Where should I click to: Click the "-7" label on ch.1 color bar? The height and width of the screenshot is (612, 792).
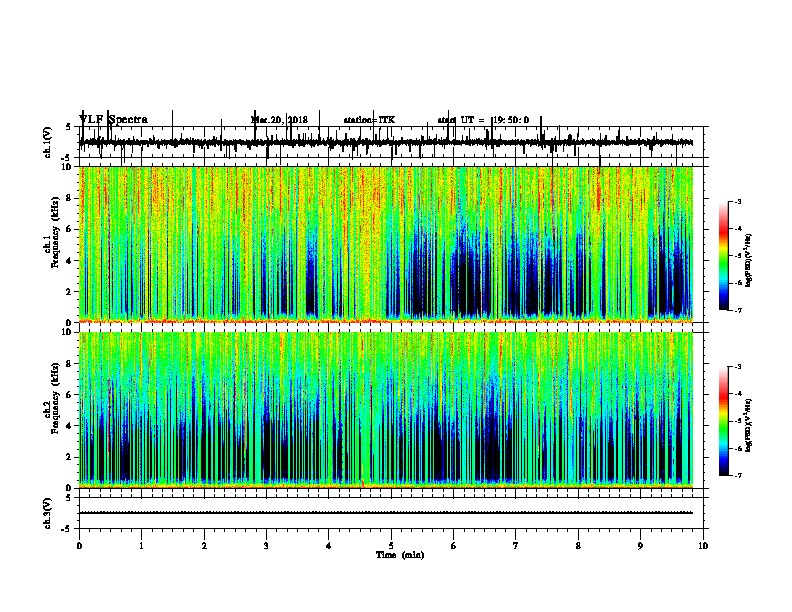(738, 310)
